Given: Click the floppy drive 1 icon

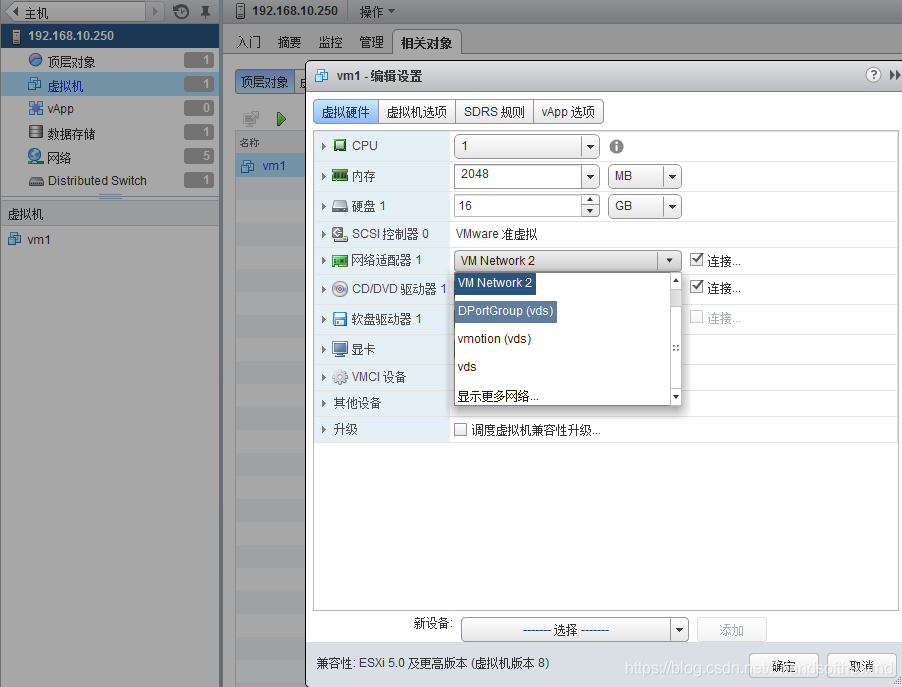Looking at the screenshot, I should coord(340,319).
